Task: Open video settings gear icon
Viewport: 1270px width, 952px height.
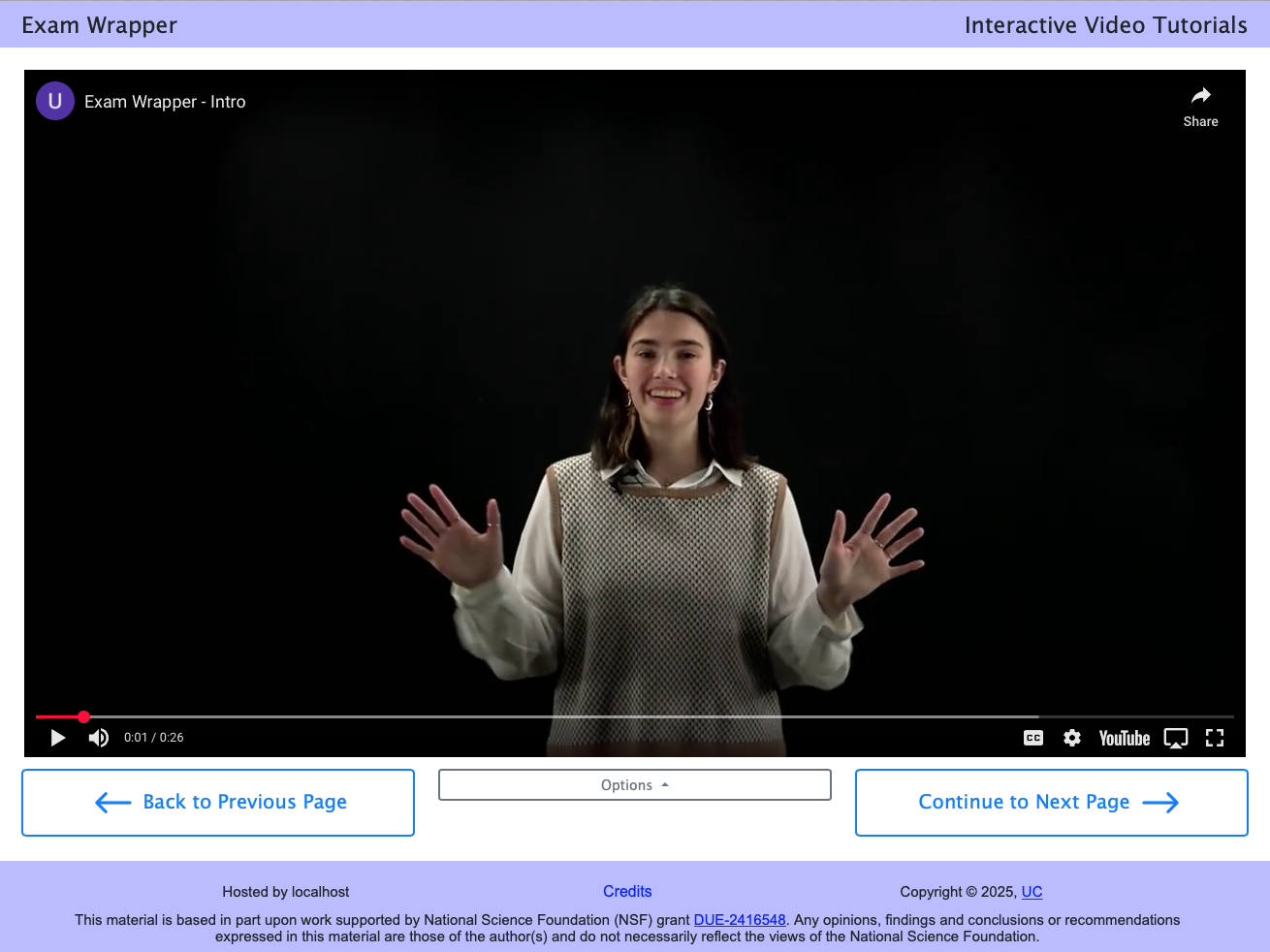Action: click(x=1072, y=738)
